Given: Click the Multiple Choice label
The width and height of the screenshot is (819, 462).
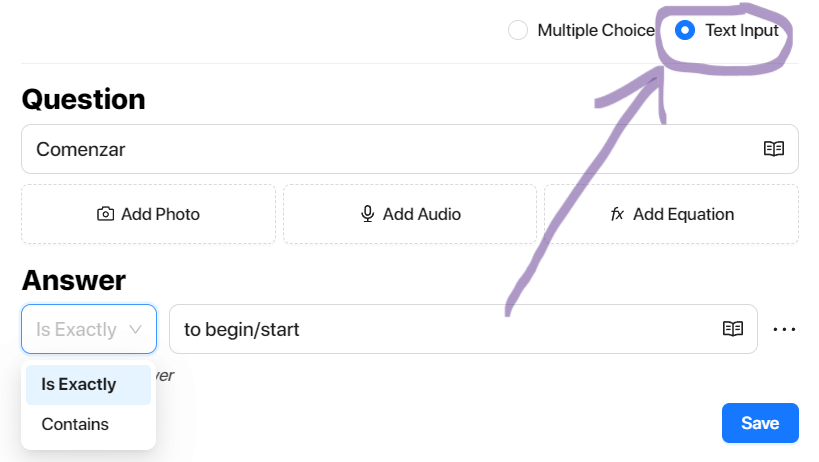Looking at the screenshot, I should (596, 30).
